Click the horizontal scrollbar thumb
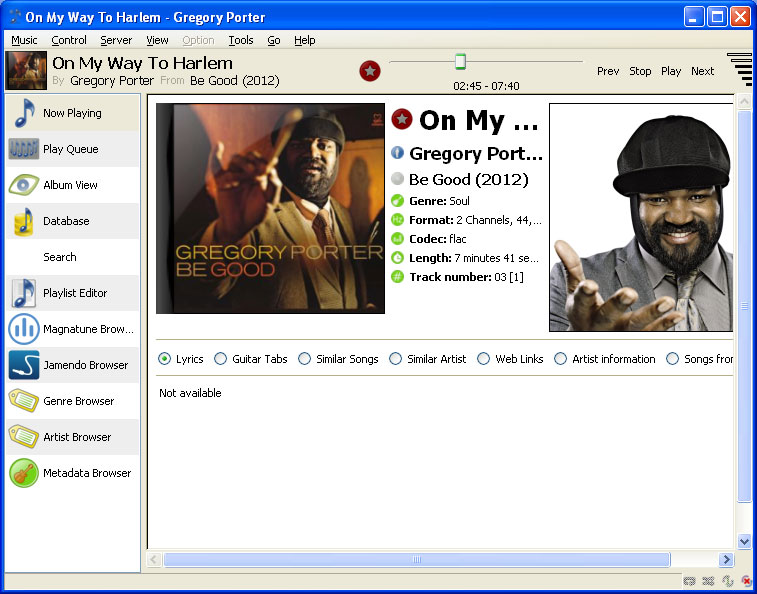Image resolution: width=757 pixels, height=594 pixels. (417, 559)
